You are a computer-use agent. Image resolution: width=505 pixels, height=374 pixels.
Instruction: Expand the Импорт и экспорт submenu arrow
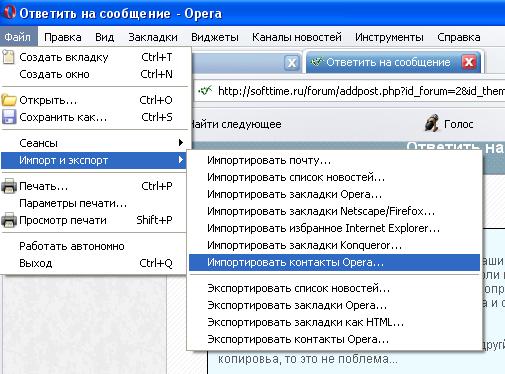(x=181, y=160)
